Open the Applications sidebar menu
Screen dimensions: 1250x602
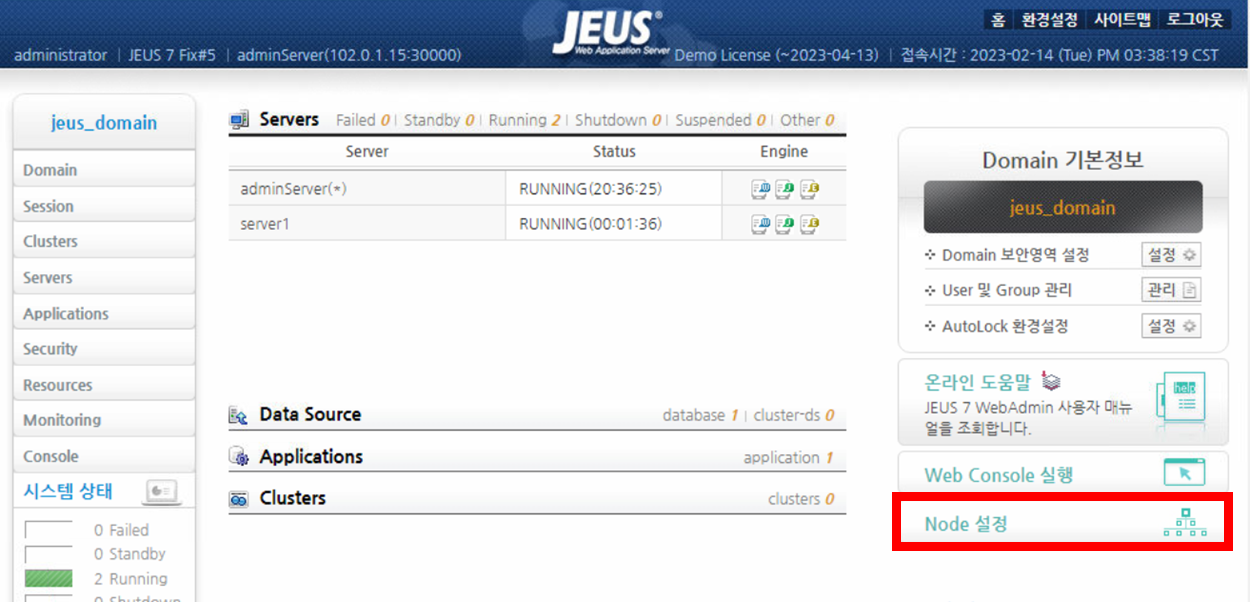pos(104,313)
